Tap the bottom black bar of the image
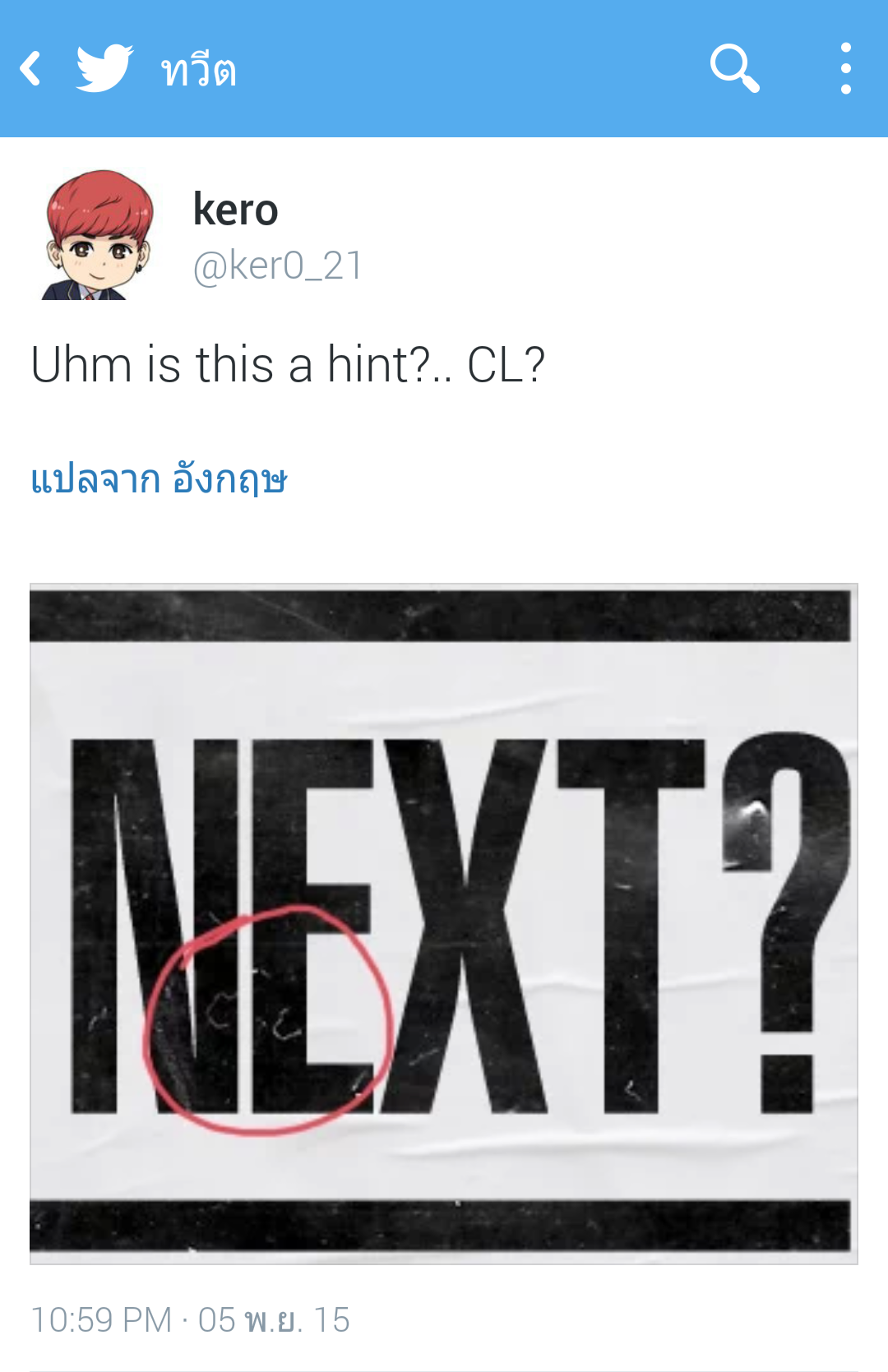Image resolution: width=888 pixels, height=1372 pixels. pos(440,1226)
